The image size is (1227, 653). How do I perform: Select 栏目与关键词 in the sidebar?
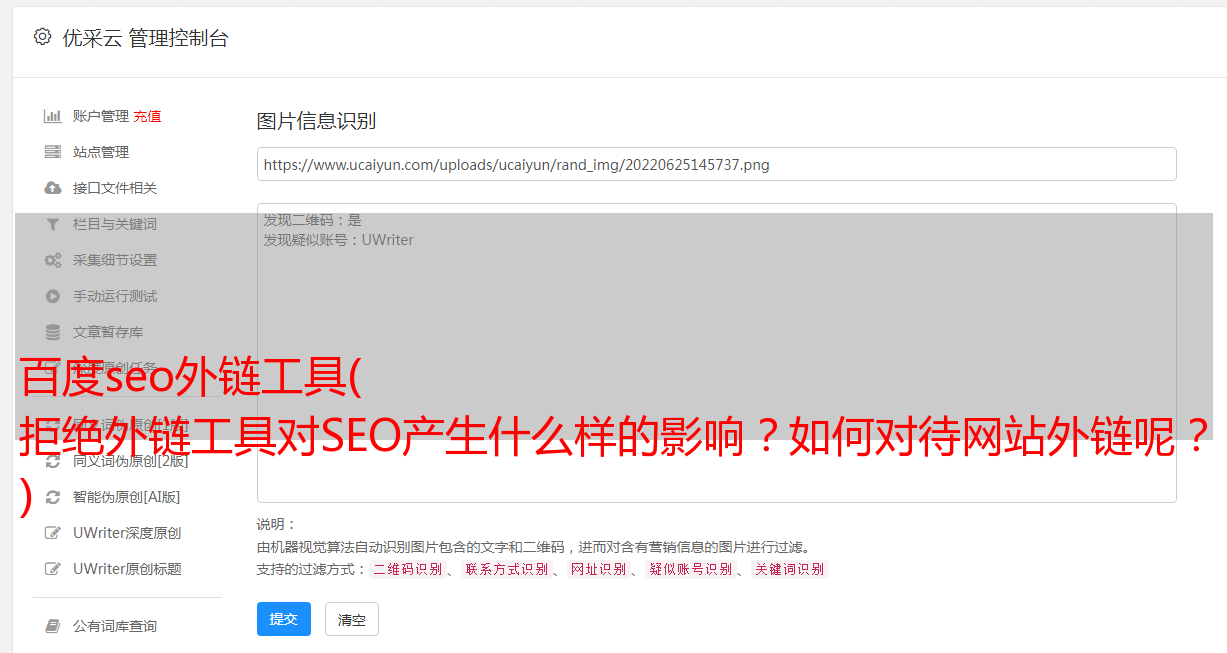pyautogui.click(x=115, y=224)
